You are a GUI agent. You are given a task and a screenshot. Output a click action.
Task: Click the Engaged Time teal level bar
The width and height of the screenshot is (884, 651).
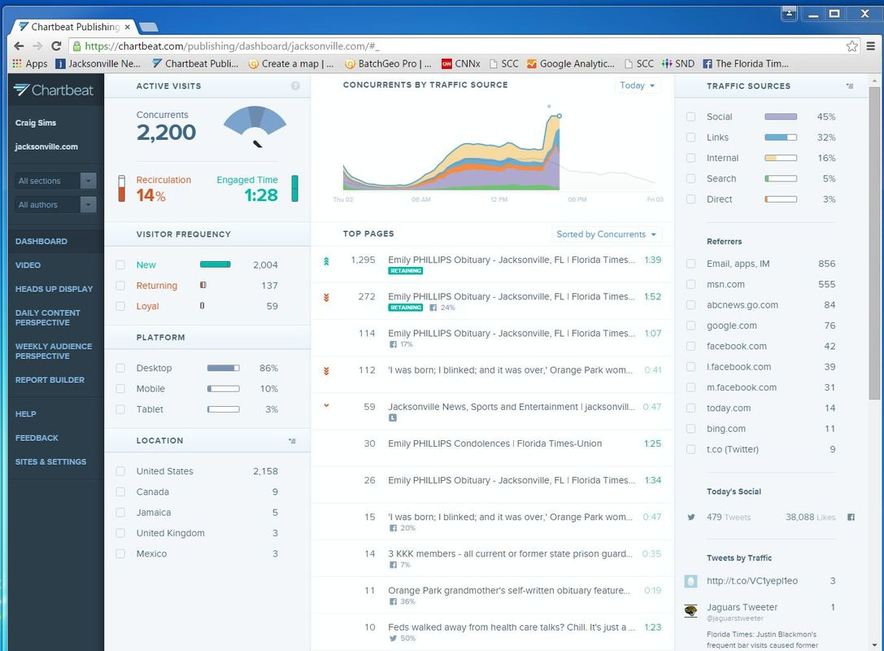click(294, 188)
